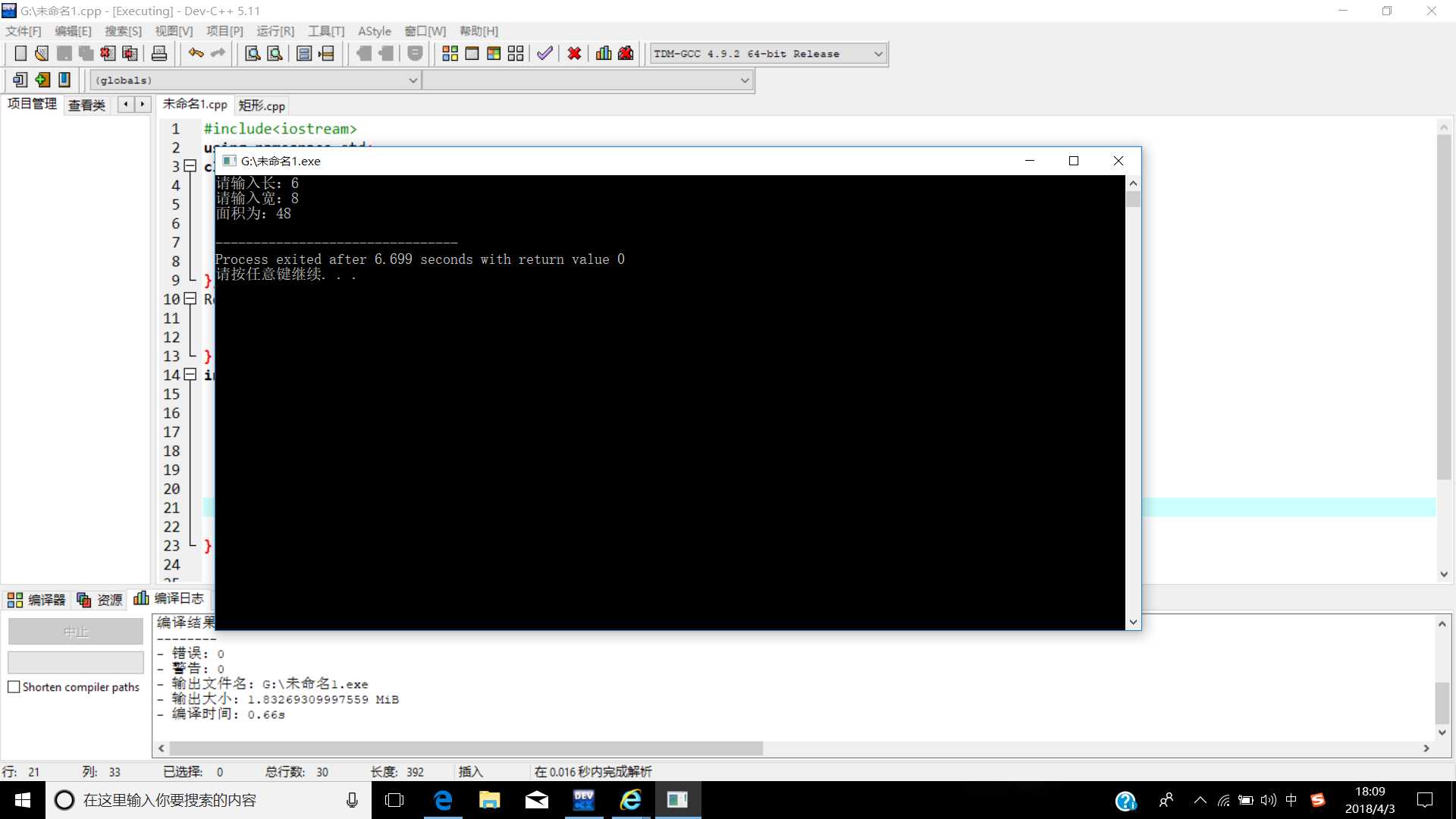
Task: Toggle Shorten compiler paths checkbox
Action: [x=14, y=687]
